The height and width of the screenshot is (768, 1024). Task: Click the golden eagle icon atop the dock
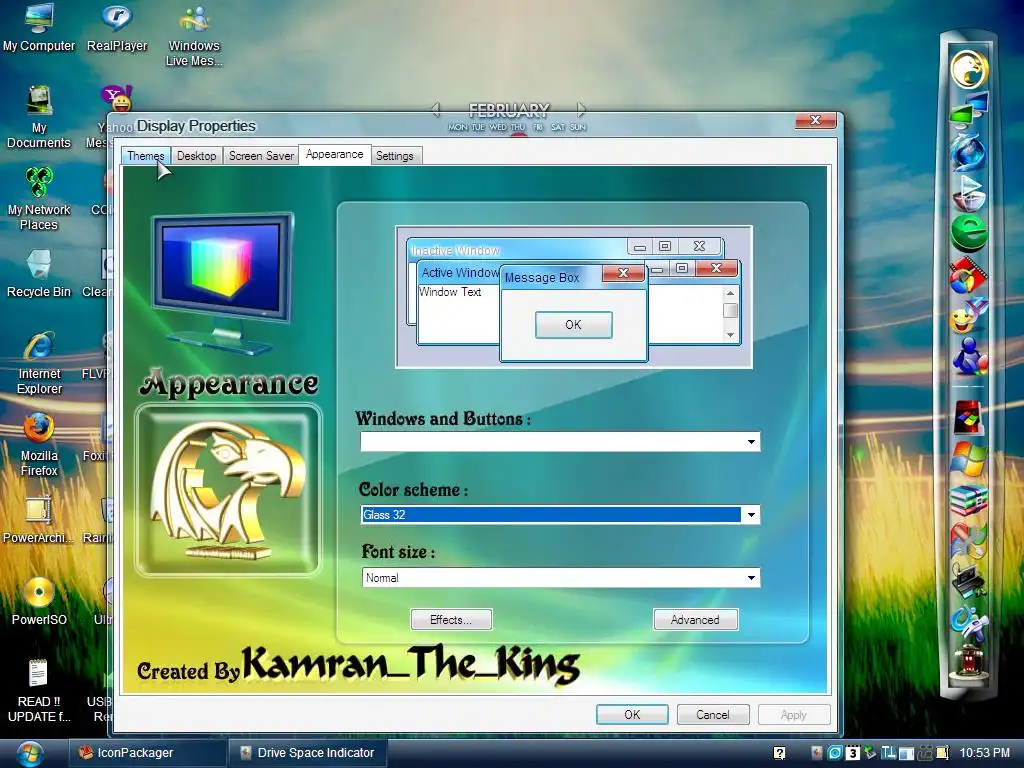pos(968,69)
